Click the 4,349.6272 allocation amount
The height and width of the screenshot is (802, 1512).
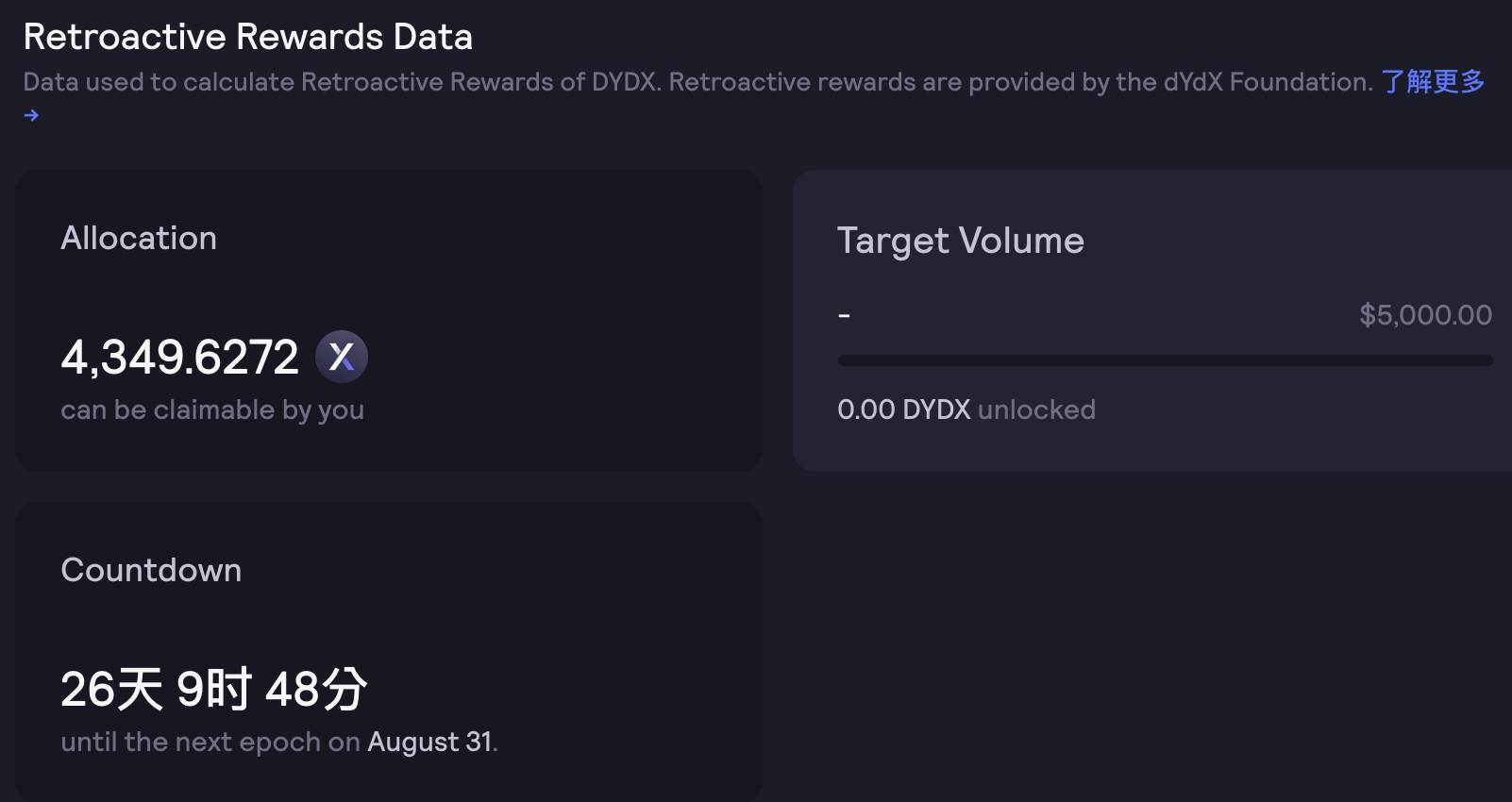pos(179,358)
